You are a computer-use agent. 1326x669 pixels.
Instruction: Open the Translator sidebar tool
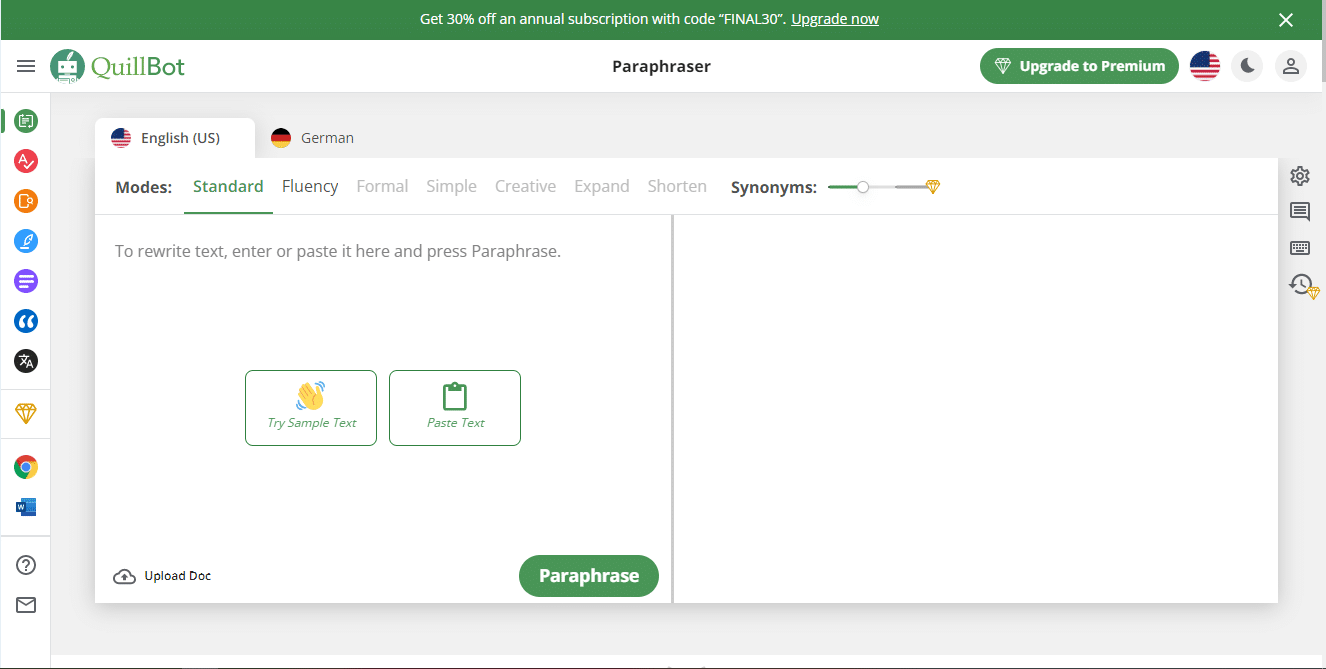tap(26, 361)
